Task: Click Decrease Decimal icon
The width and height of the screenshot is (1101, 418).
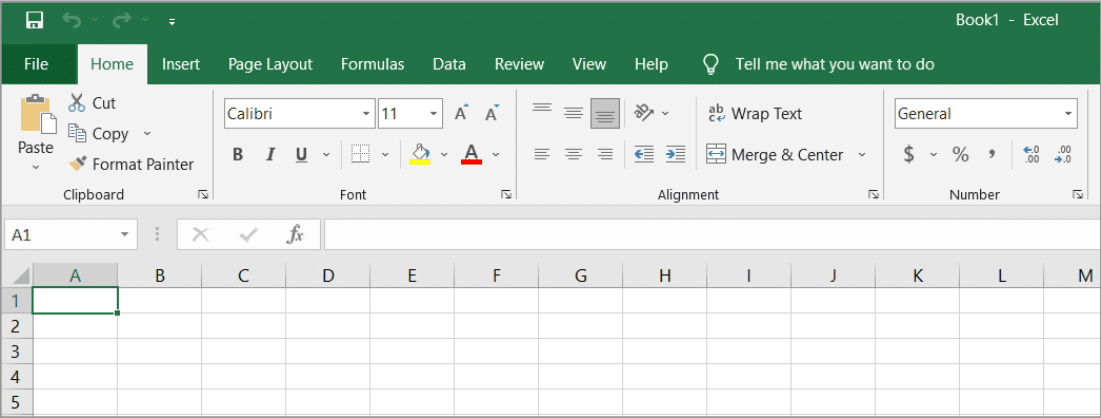Action: pyautogui.click(x=1063, y=155)
